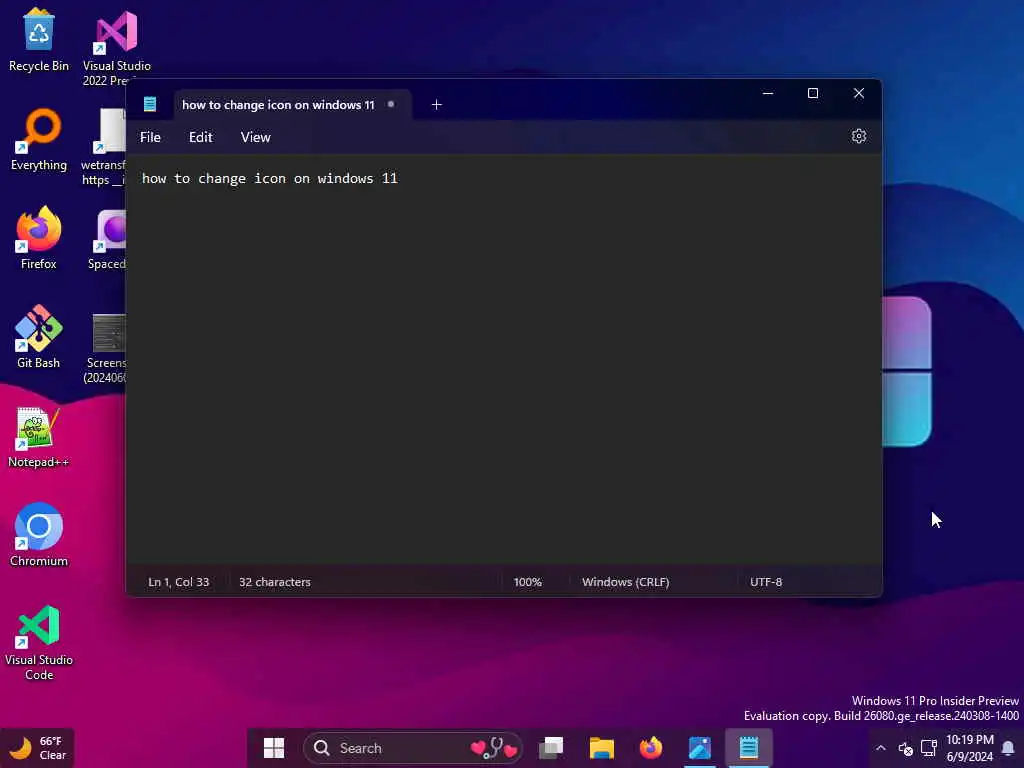Click Windows (CRLF) line ending indicator
The height and width of the screenshot is (768, 1024).
(625, 582)
